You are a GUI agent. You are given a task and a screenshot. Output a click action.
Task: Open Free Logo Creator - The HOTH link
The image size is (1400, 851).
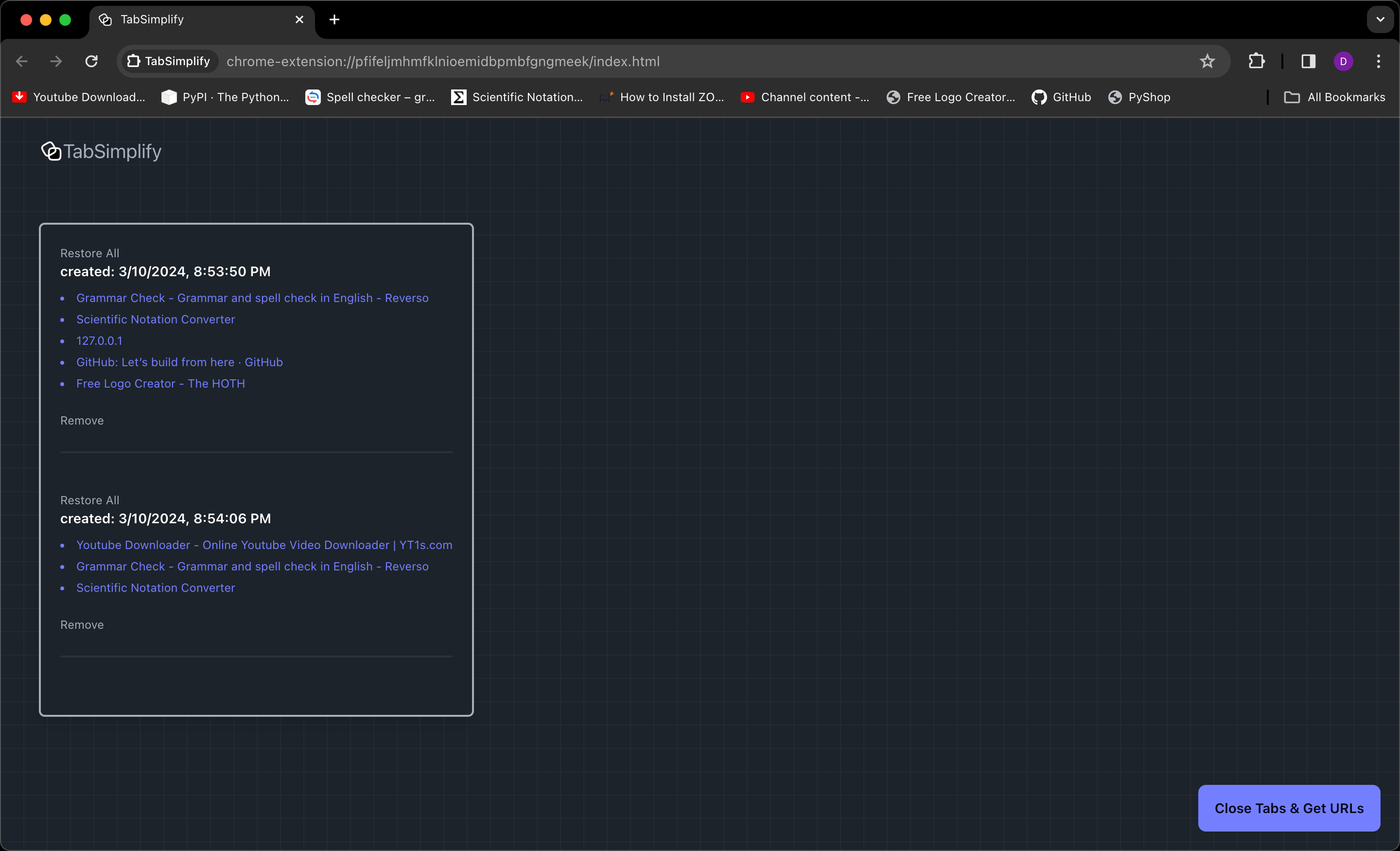point(161,384)
